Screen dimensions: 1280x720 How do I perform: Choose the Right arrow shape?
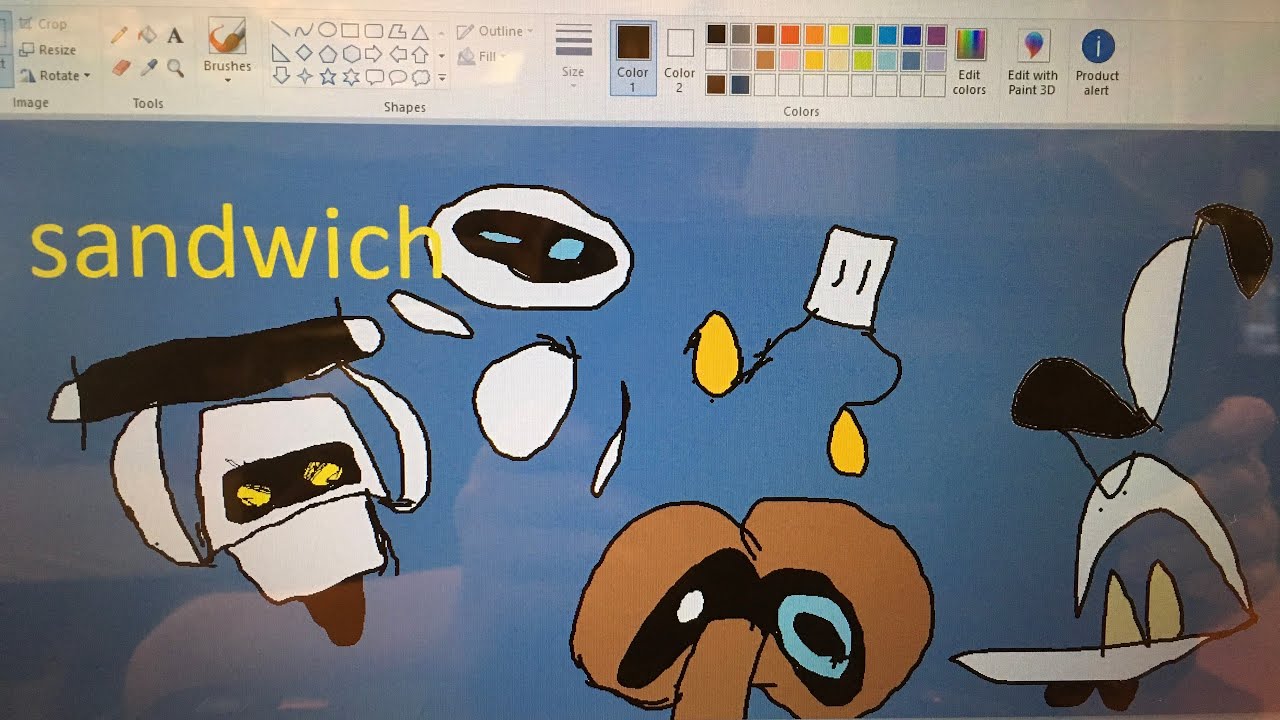[374, 54]
